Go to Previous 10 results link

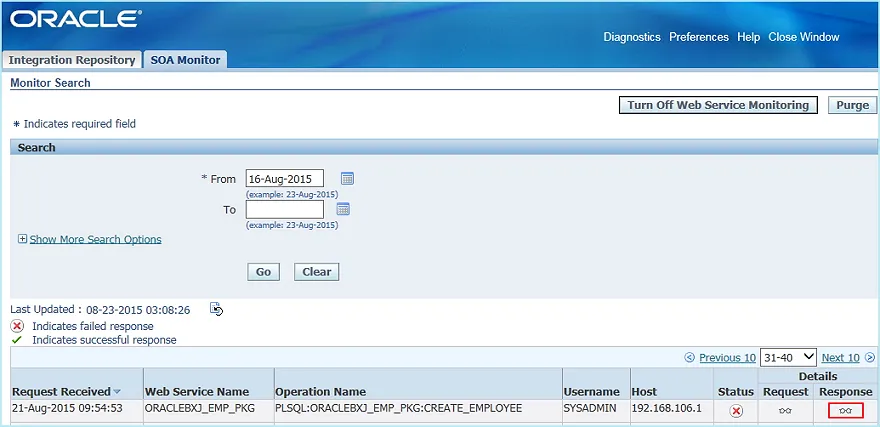[x=727, y=358]
